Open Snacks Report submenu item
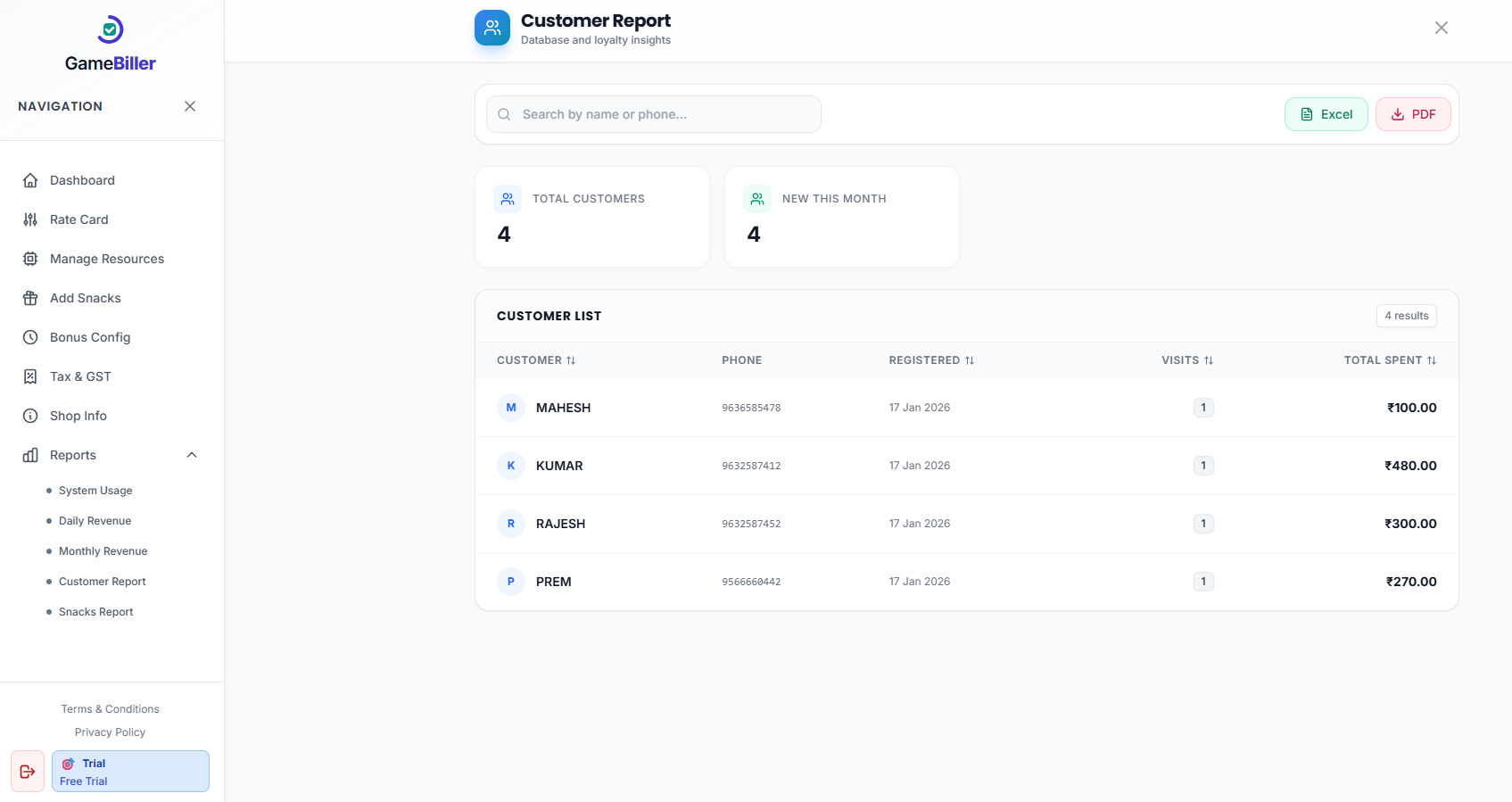The height and width of the screenshot is (802, 1512). (95, 612)
